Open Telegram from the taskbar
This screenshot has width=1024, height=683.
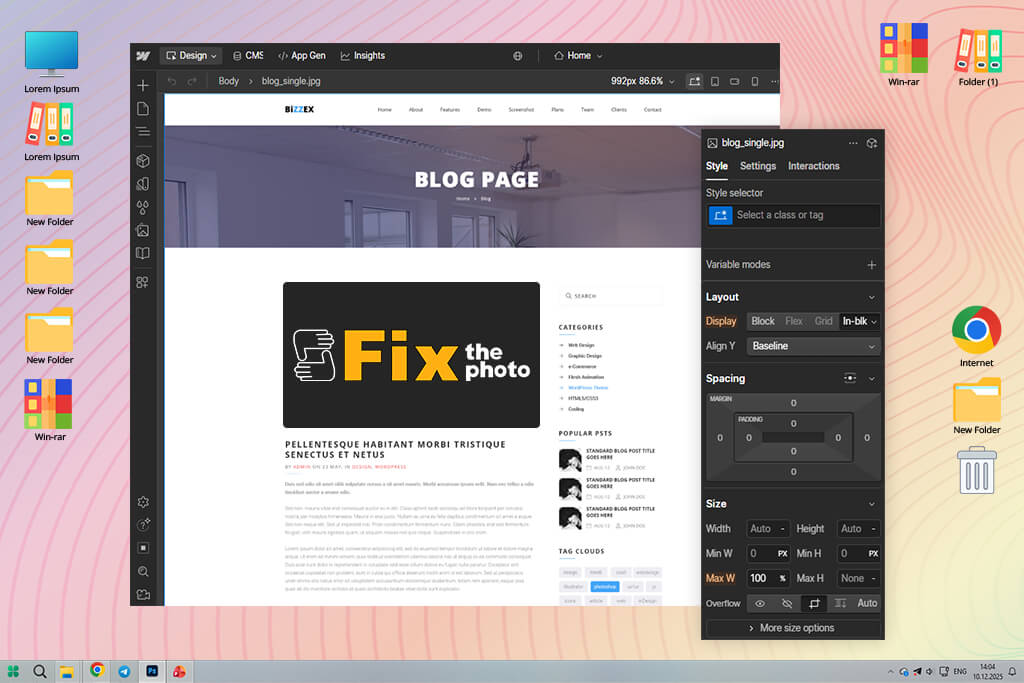pyautogui.click(x=124, y=671)
